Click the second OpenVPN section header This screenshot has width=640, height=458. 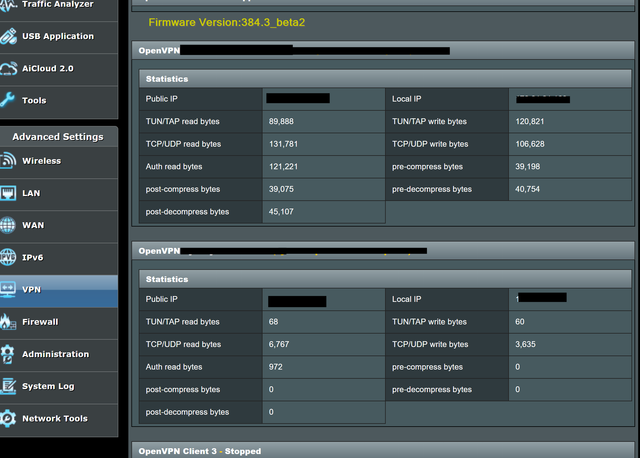[x=383, y=251]
